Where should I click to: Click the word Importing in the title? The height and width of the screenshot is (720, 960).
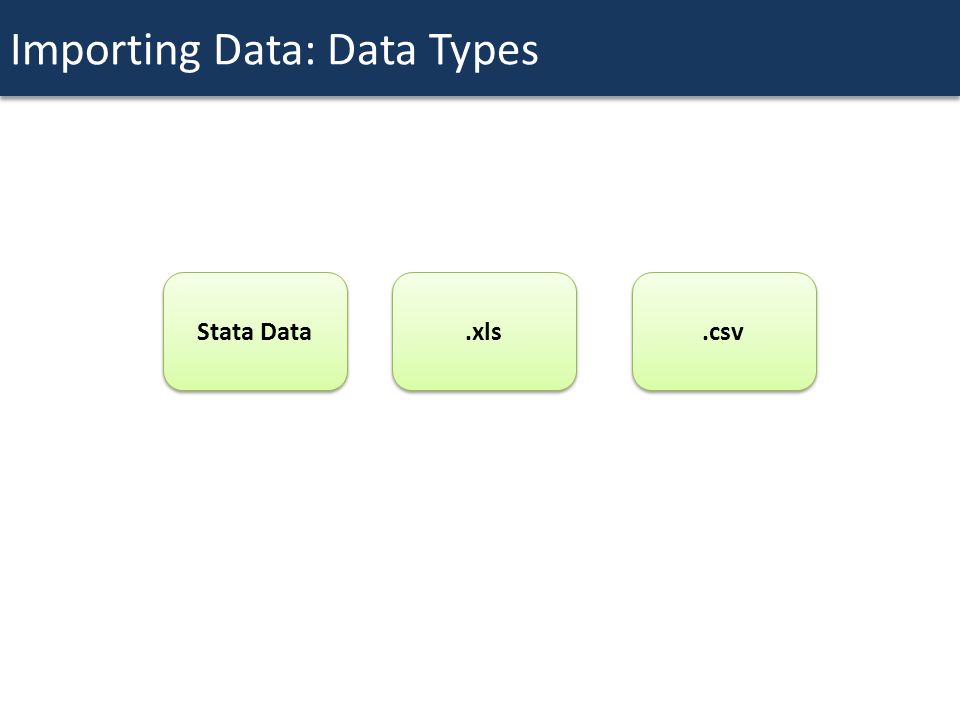tap(105, 50)
